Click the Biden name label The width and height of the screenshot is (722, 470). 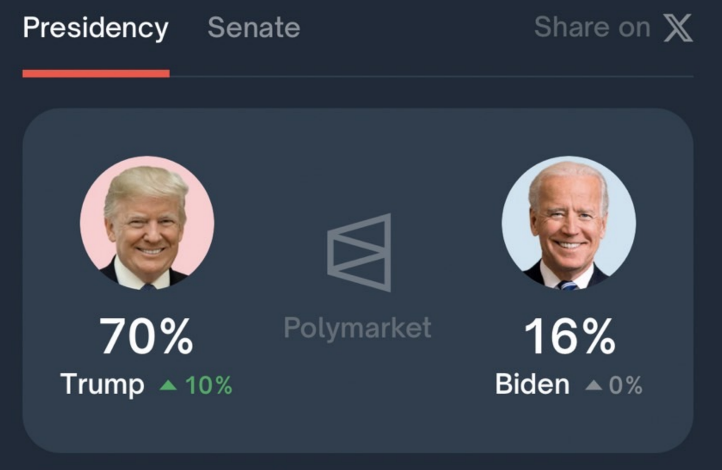tap(532, 385)
